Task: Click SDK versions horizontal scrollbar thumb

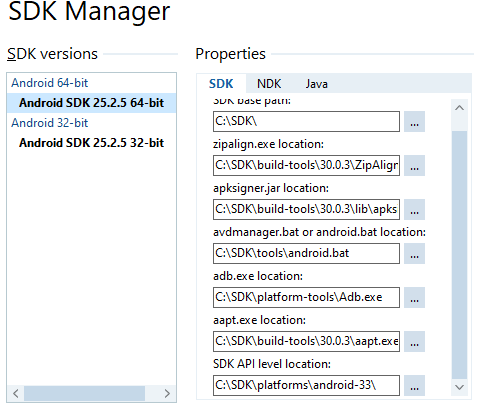Action: 84,394
